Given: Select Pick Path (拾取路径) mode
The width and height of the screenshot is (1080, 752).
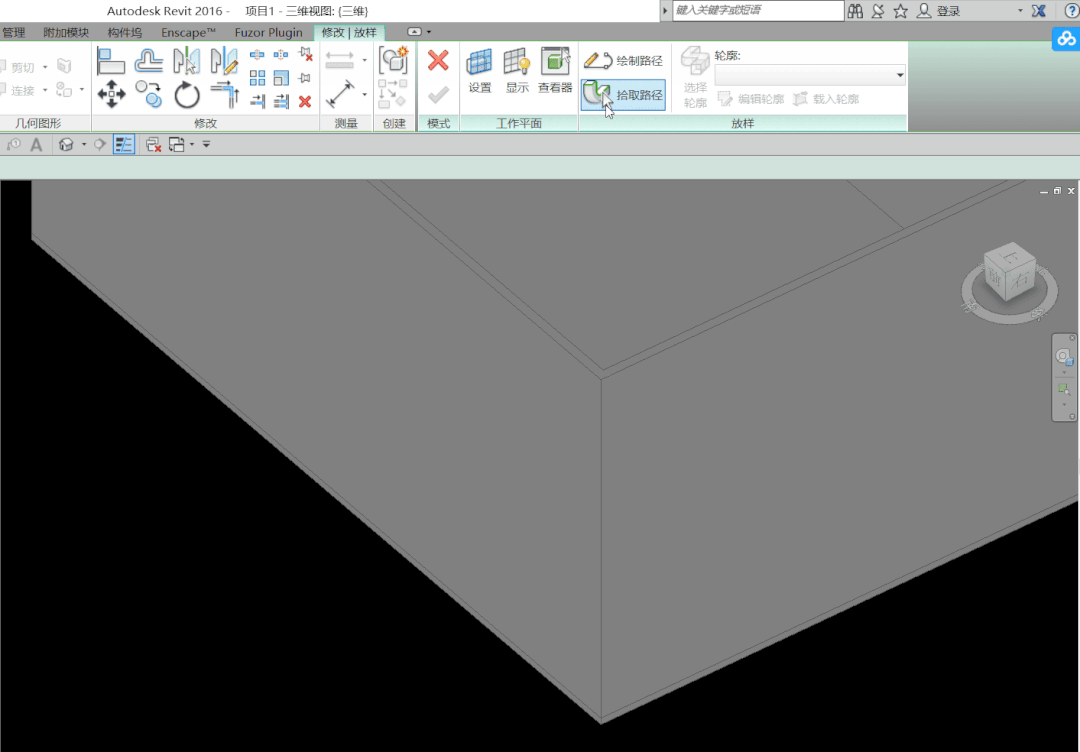Looking at the screenshot, I should point(623,94).
